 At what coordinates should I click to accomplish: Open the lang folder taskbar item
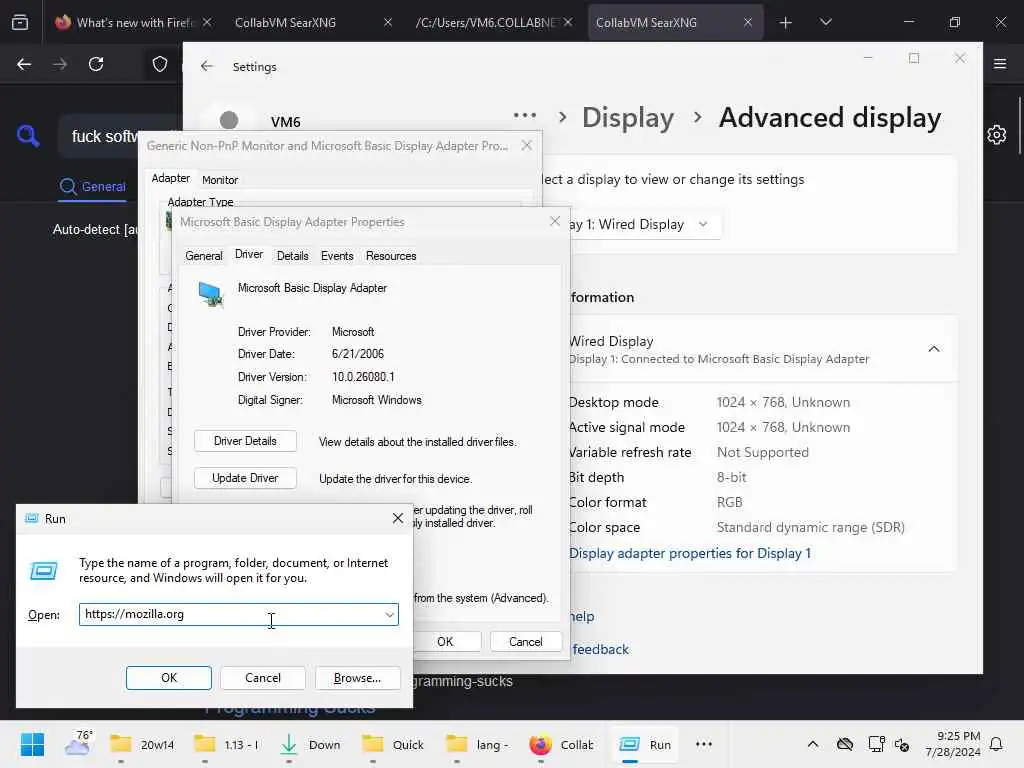click(478, 744)
